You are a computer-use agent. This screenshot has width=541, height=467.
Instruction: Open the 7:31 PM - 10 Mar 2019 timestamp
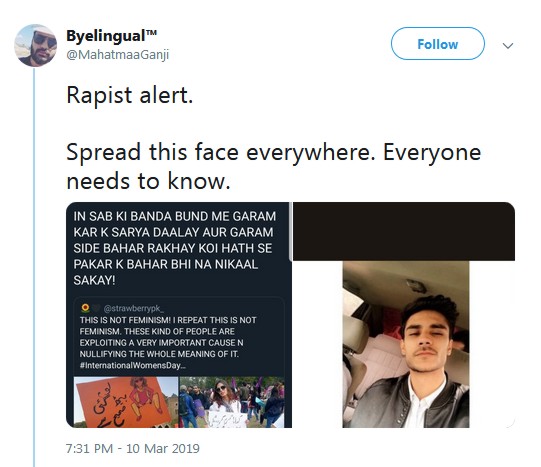pos(133,448)
